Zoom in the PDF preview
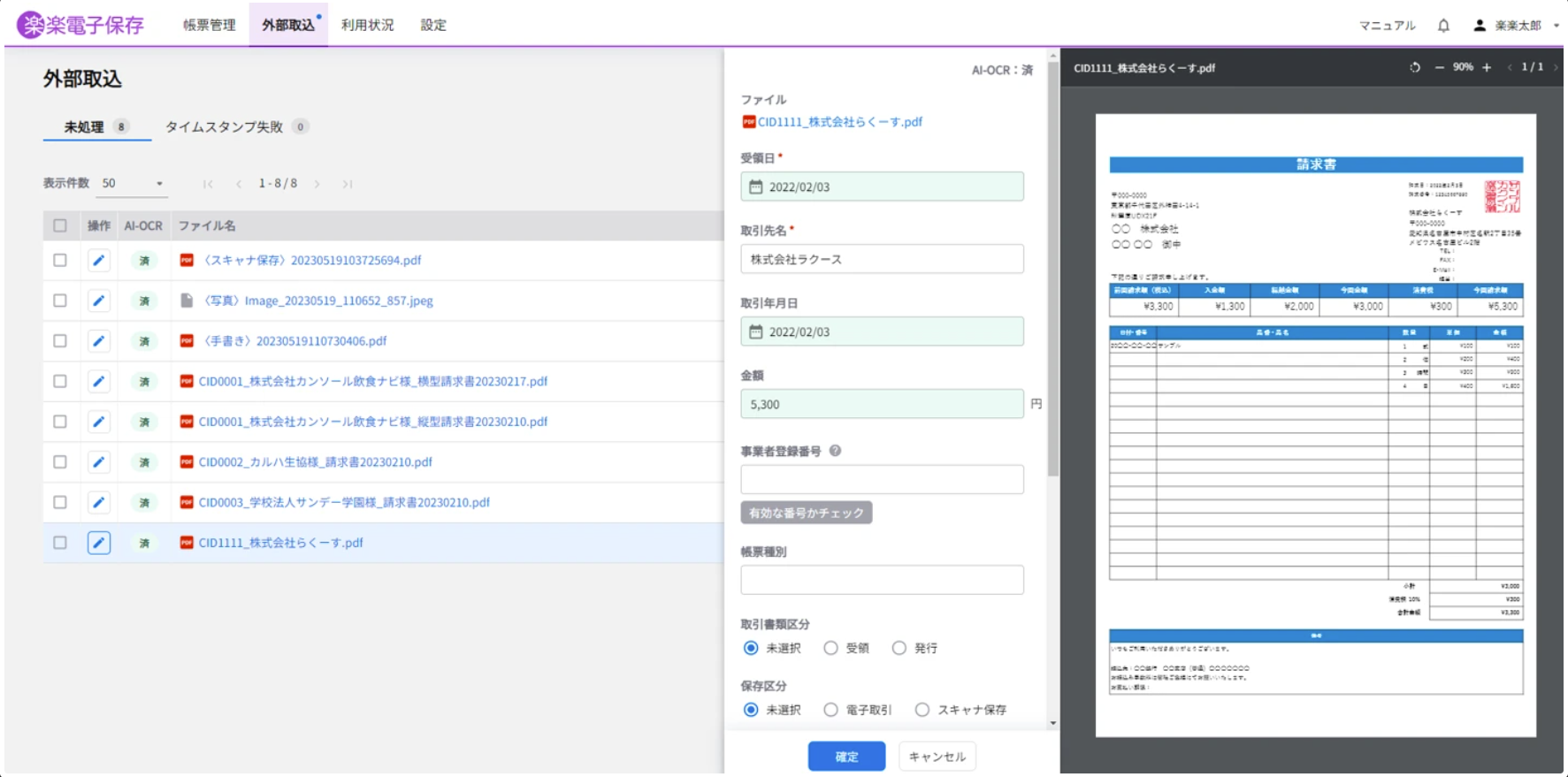This screenshot has height=777, width=1568. click(x=1487, y=67)
